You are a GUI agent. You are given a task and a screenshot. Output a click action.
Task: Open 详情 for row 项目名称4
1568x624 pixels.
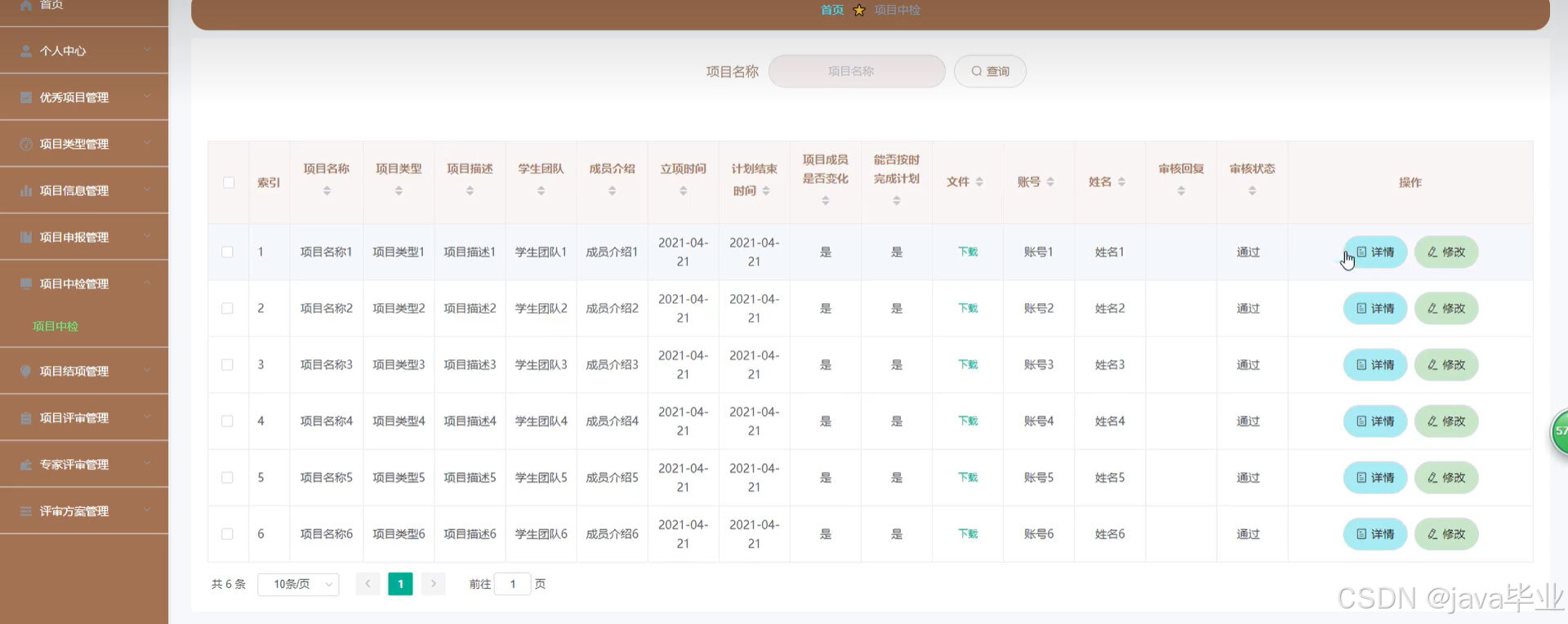tap(1375, 421)
